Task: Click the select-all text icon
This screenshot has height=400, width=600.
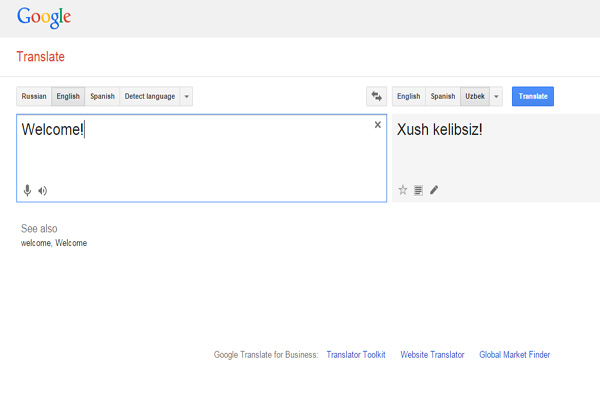Action: click(x=419, y=190)
